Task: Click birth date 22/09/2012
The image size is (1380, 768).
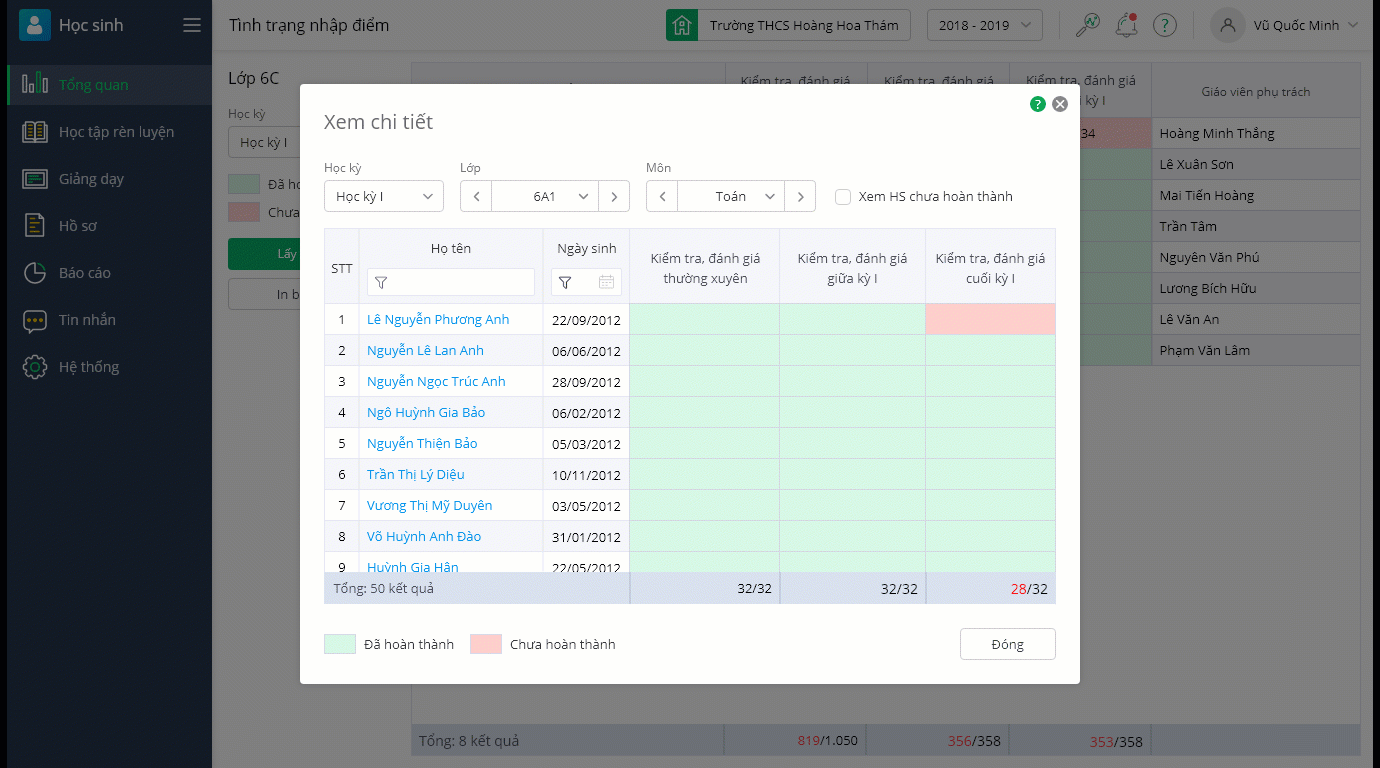Action: pos(586,321)
